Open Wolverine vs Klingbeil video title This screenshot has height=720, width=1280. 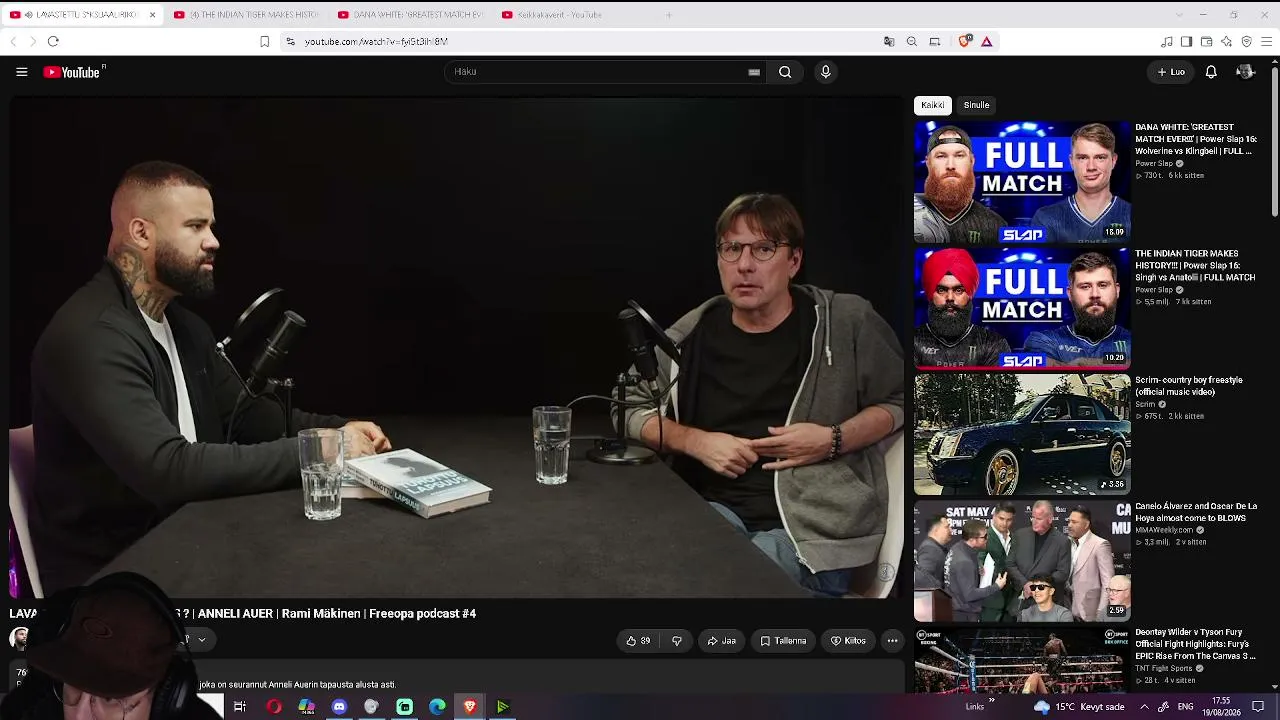(x=1195, y=139)
